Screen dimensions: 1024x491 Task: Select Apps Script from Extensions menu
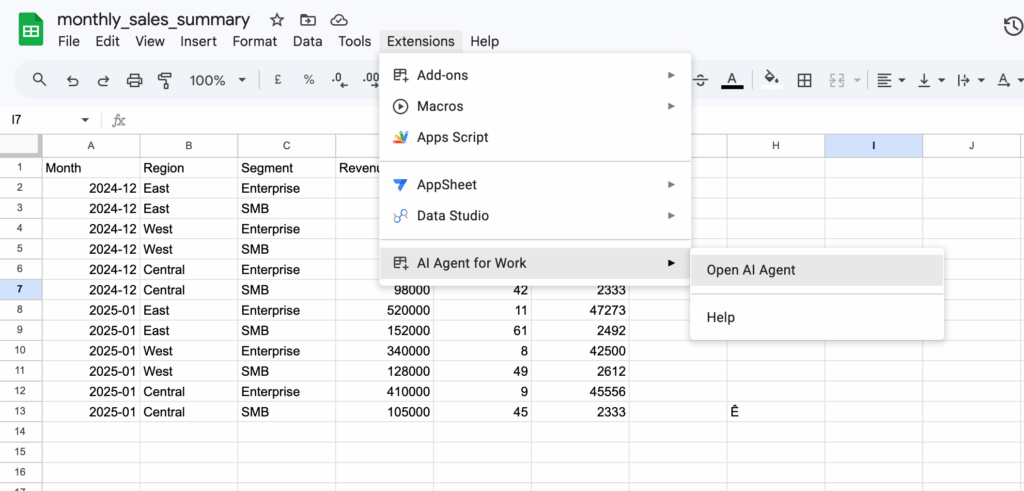pos(536,137)
